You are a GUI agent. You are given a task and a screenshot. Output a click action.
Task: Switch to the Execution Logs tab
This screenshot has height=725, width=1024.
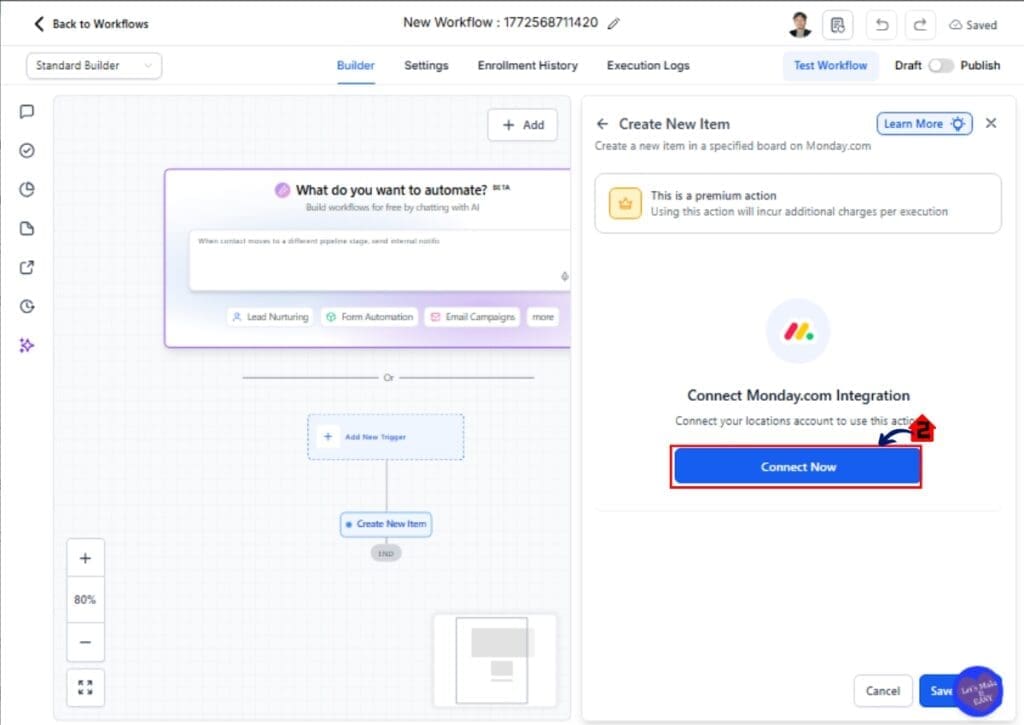pyautogui.click(x=647, y=65)
